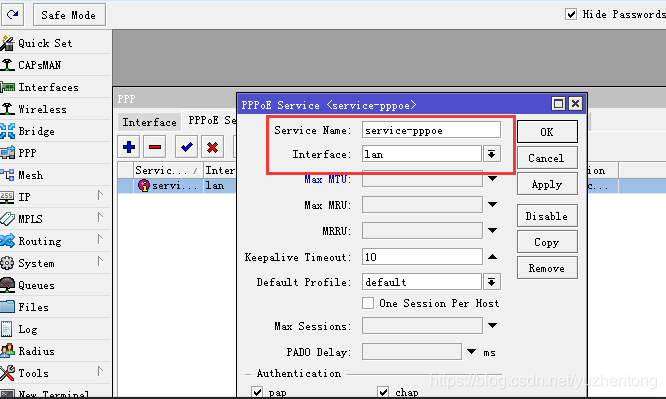666x399 pixels.
Task: Toggle the Hide Passwords checkbox
Action: click(571, 14)
